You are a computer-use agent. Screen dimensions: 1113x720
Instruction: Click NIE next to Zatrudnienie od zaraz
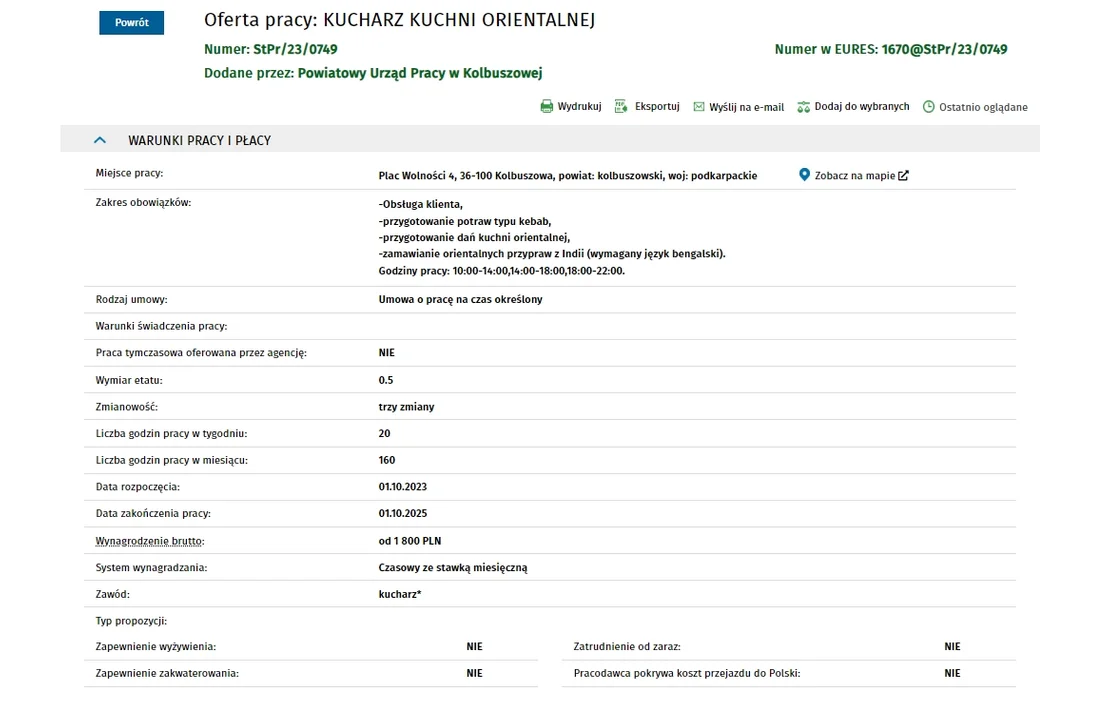pyautogui.click(x=953, y=647)
